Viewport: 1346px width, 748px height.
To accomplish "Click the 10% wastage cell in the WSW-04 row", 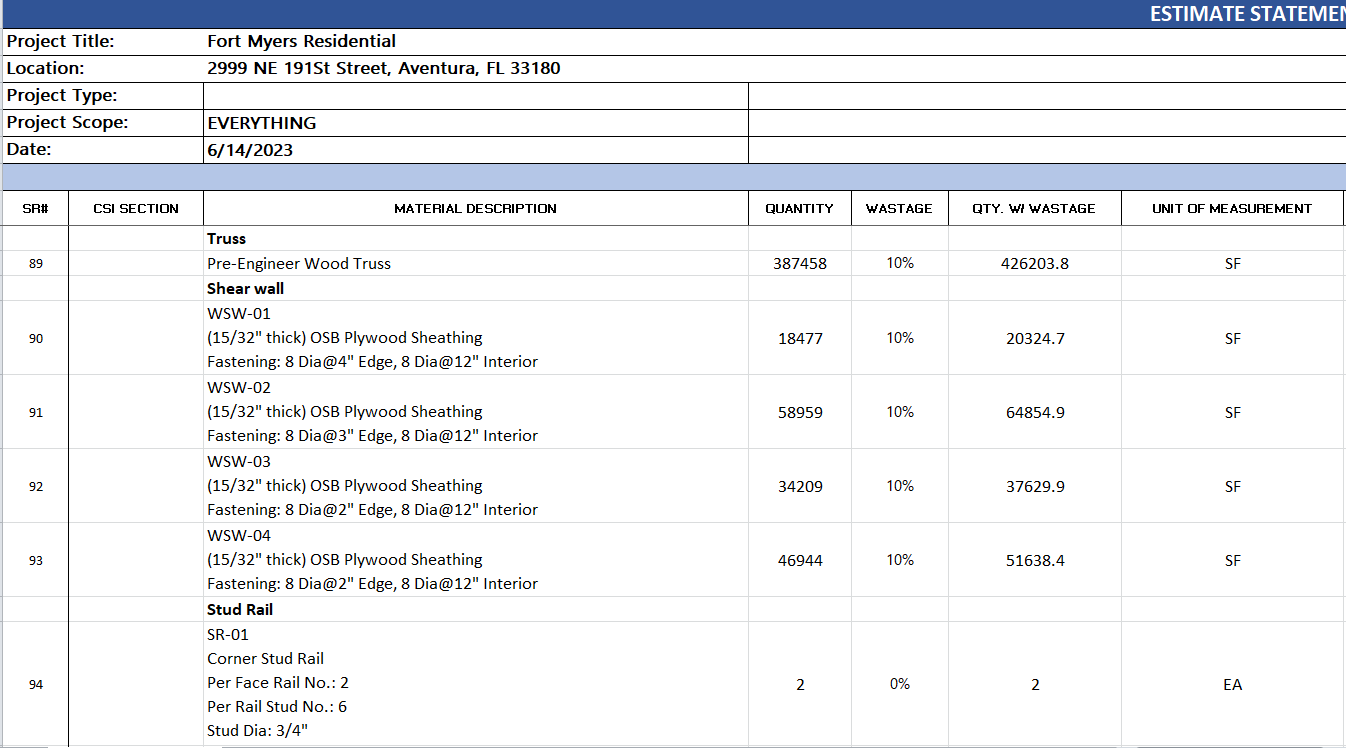I will (900, 560).
